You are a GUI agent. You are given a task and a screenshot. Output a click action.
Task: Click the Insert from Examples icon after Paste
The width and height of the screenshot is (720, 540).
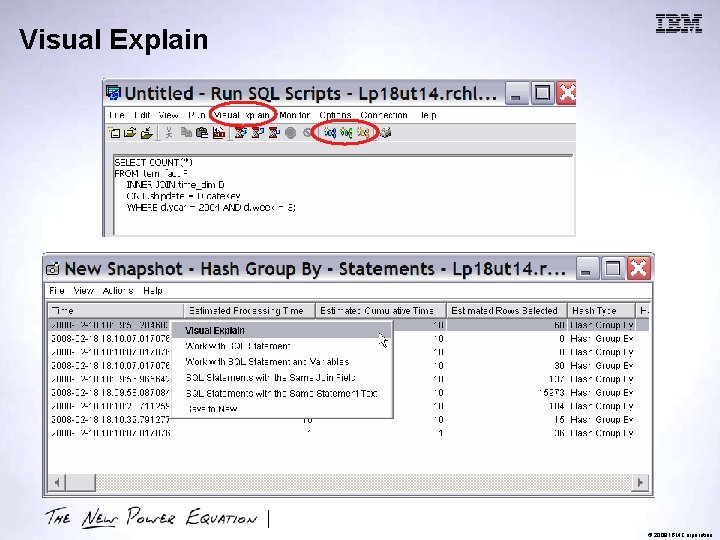(x=219, y=133)
